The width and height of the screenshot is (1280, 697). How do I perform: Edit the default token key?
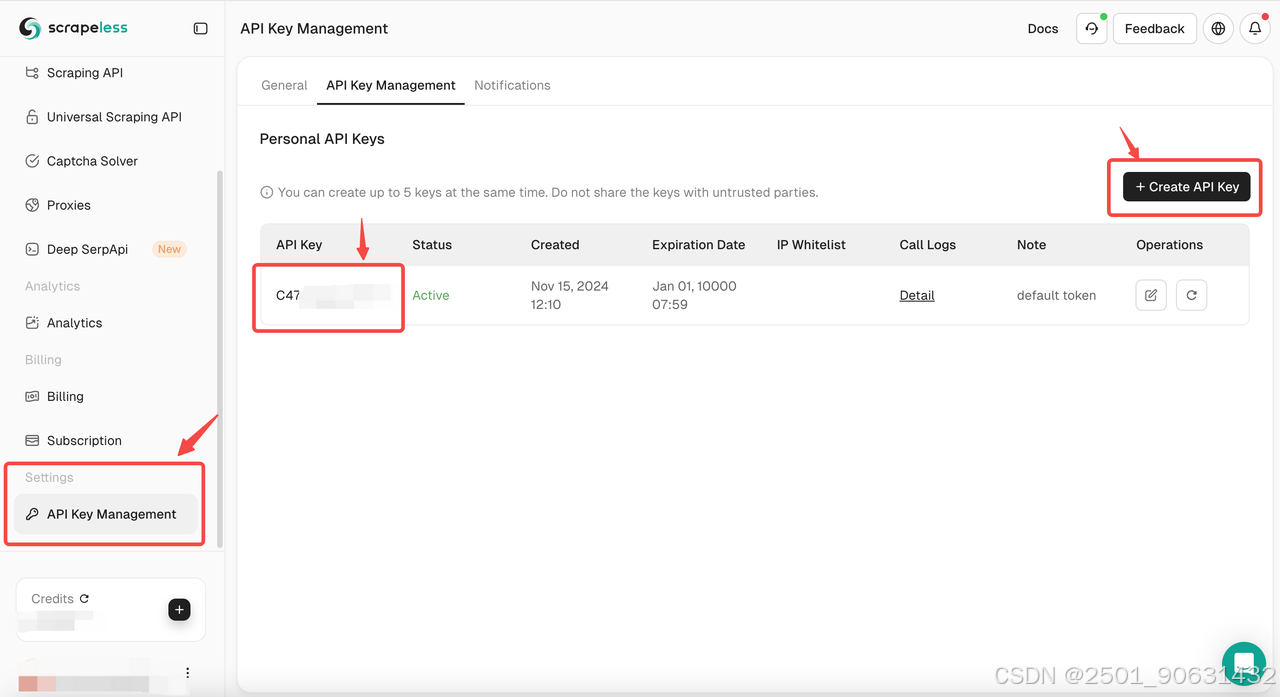coord(1151,295)
